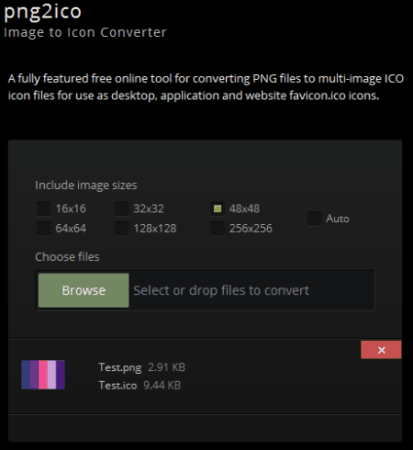Image resolution: width=413 pixels, height=450 pixels.
Task: Click the png2ico site title
Action: [42, 12]
